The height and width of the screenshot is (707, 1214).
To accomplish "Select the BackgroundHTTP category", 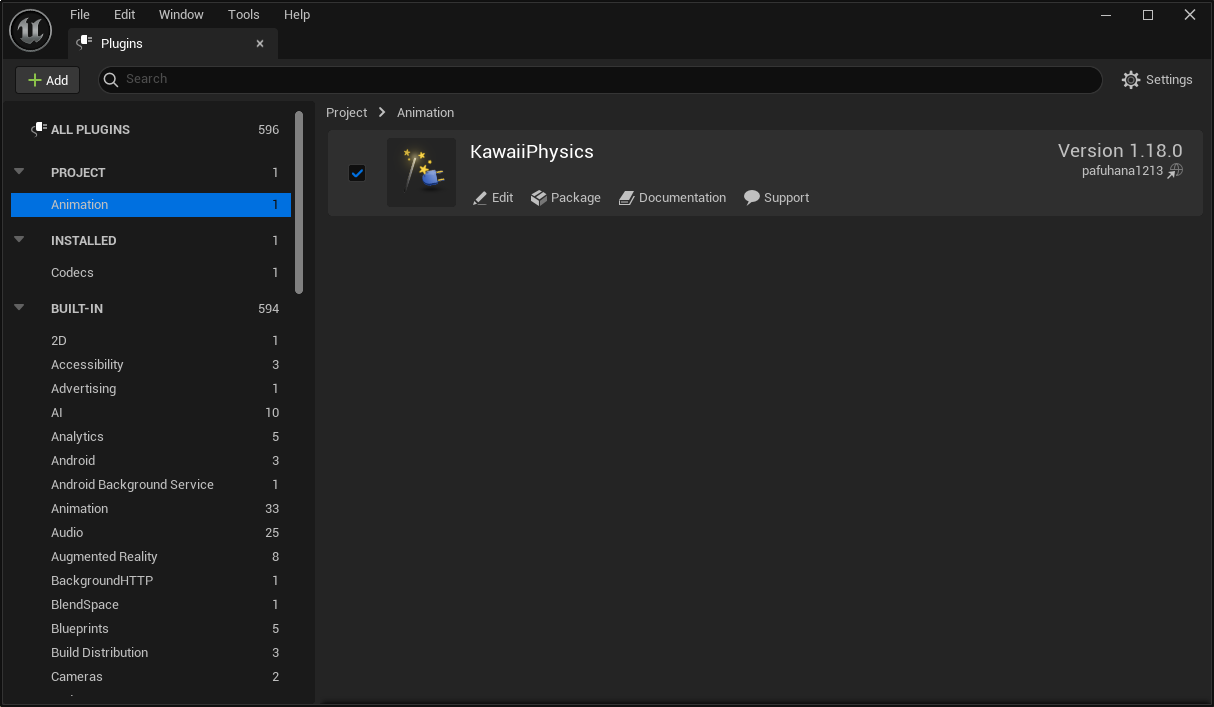I will coord(151,581).
